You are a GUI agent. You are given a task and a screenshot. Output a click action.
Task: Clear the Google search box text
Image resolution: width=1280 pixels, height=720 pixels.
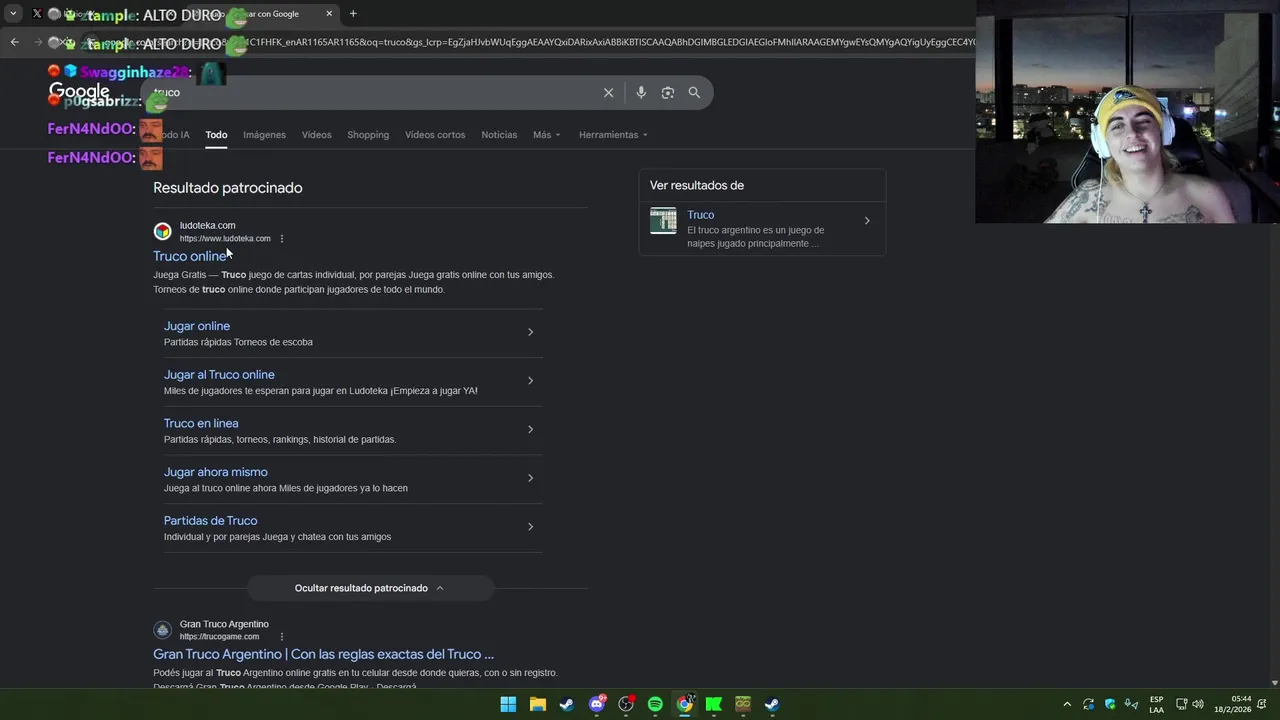point(608,92)
